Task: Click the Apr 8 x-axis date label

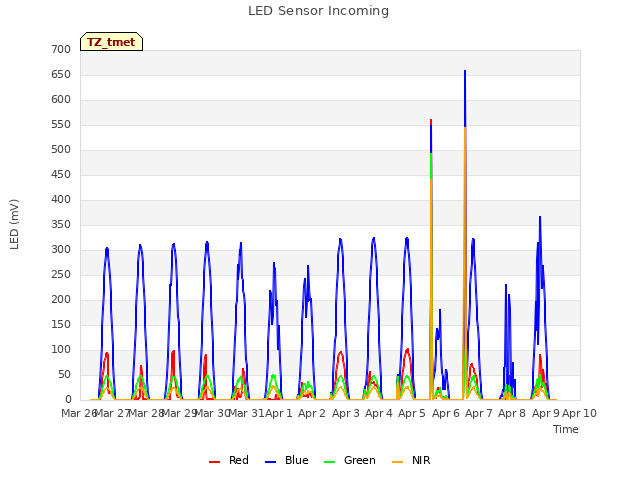Action: pos(512,413)
